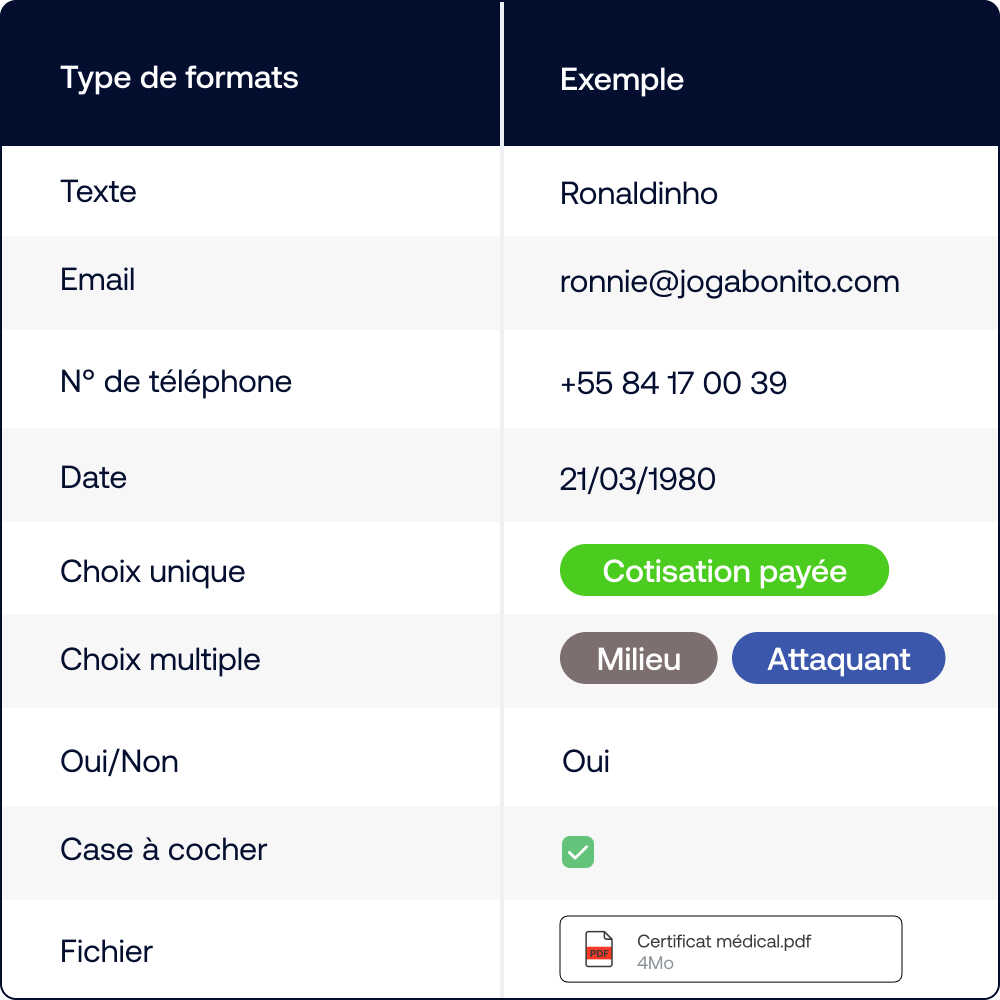Viewport: 1000px width, 1000px height.
Task: Select the Texte format row label
Action: coord(98,191)
